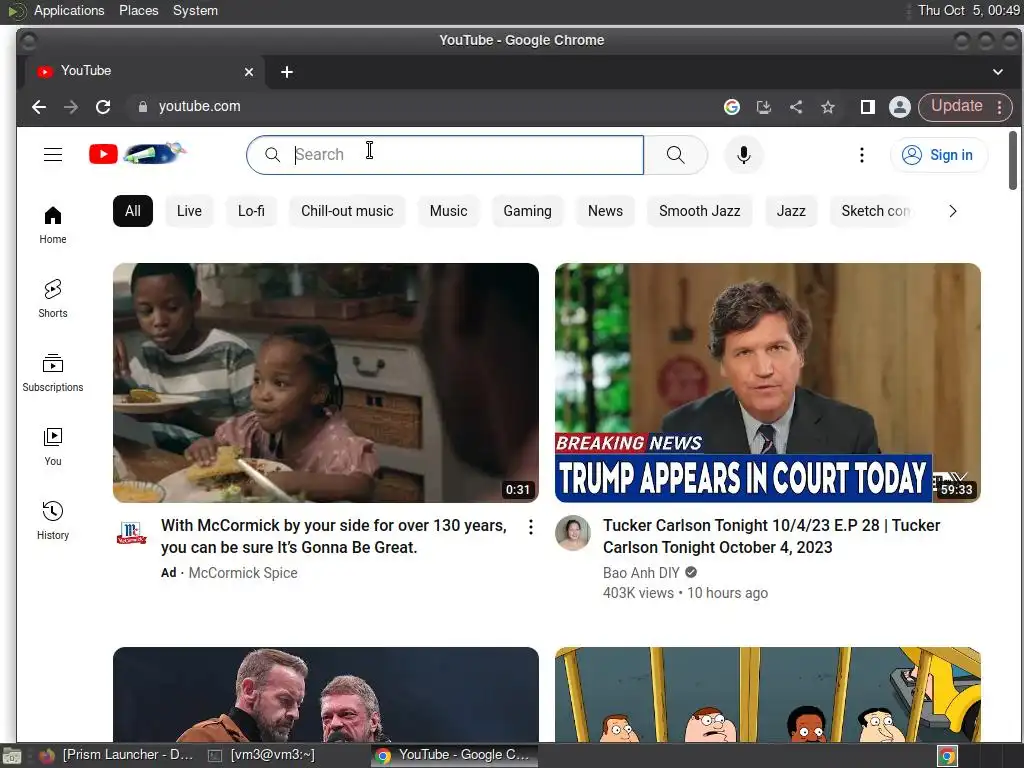Click the install app icon in address bar
This screenshot has width=1024, height=768.
[764, 106]
